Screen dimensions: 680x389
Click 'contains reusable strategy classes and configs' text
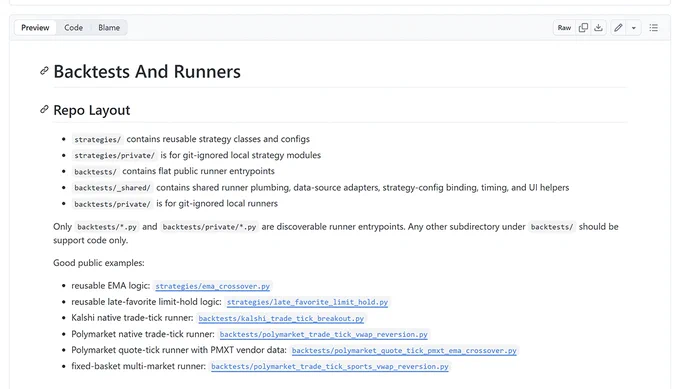pos(218,139)
